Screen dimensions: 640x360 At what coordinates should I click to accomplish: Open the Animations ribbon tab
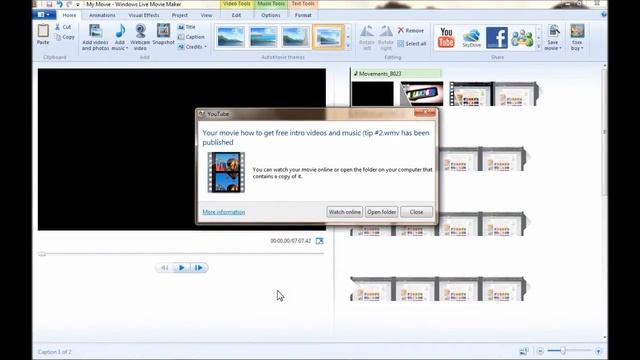click(x=102, y=15)
